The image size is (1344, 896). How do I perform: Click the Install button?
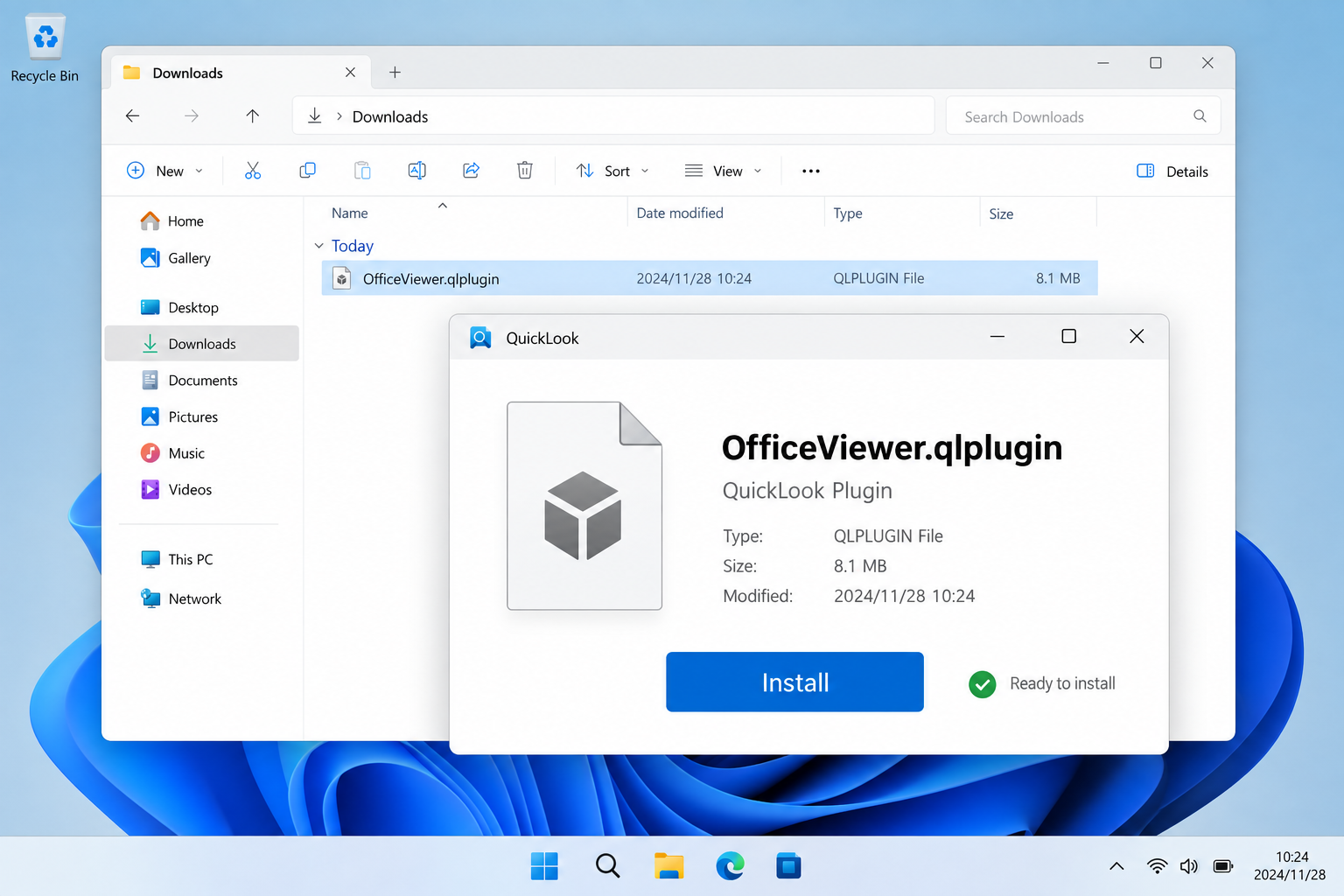(x=794, y=682)
